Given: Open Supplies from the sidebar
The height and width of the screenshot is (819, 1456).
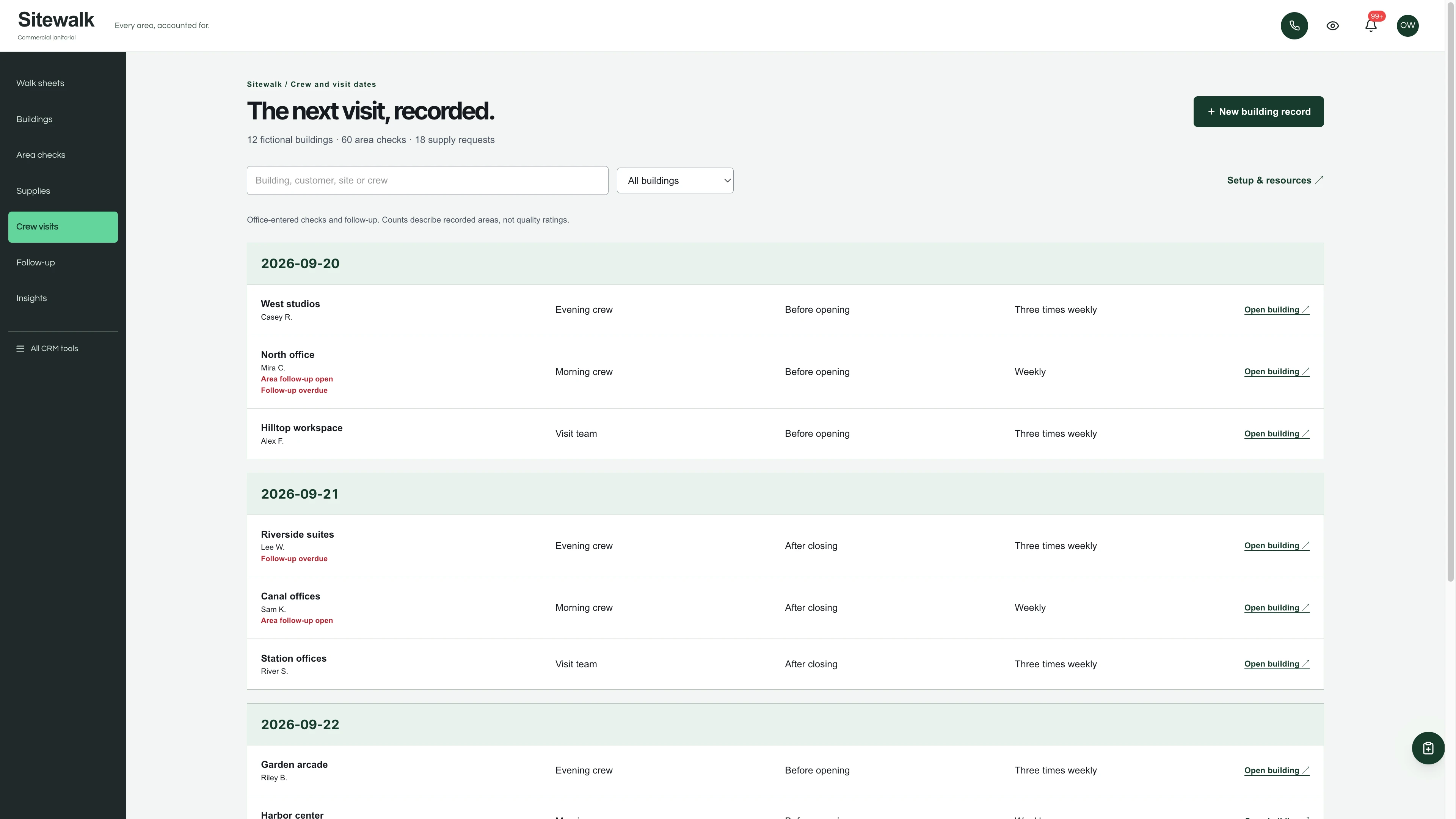Looking at the screenshot, I should (x=63, y=191).
